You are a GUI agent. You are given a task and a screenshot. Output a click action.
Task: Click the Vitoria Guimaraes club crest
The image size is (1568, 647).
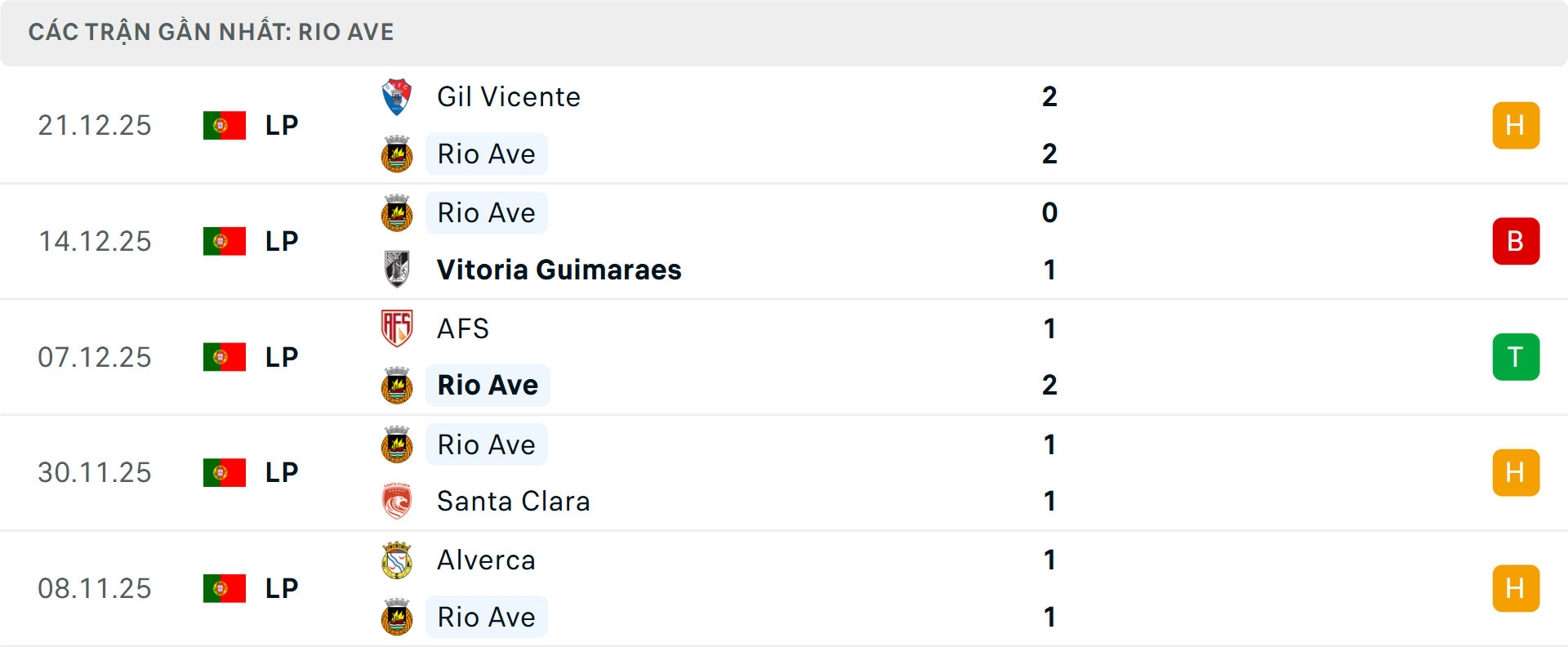pyautogui.click(x=397, y=270)
